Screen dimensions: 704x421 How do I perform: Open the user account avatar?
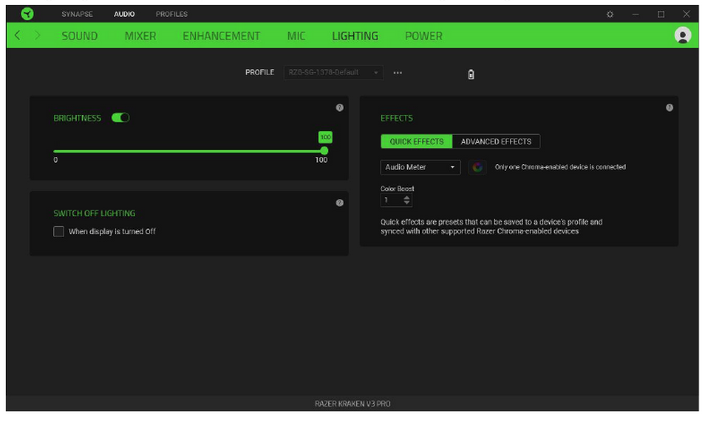(x=682, y=35)
